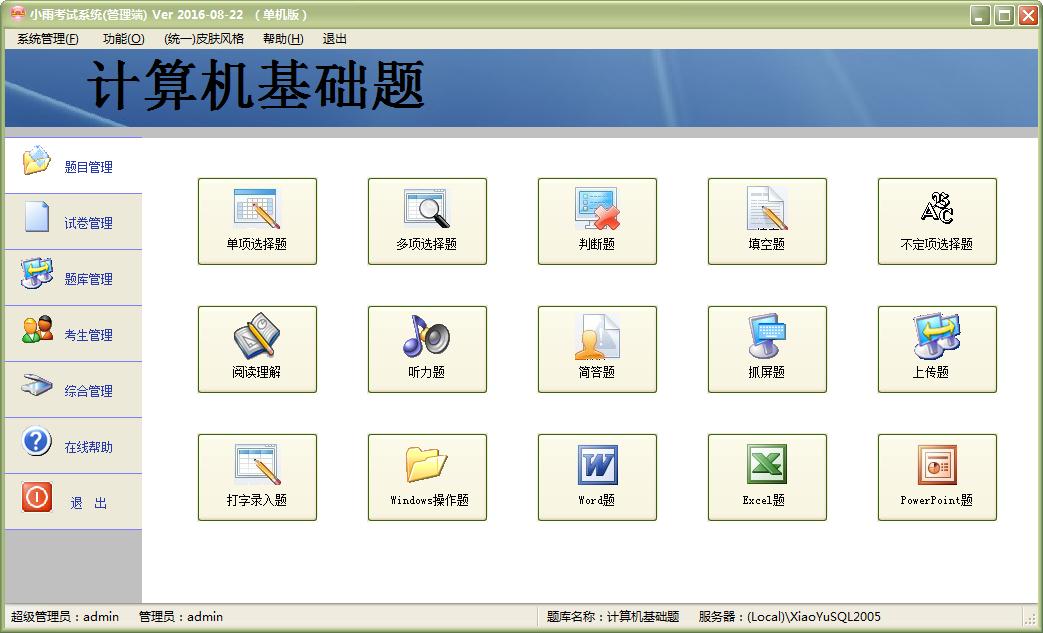
Task: Click the app icon in title bar
Action: click(17, 13)
